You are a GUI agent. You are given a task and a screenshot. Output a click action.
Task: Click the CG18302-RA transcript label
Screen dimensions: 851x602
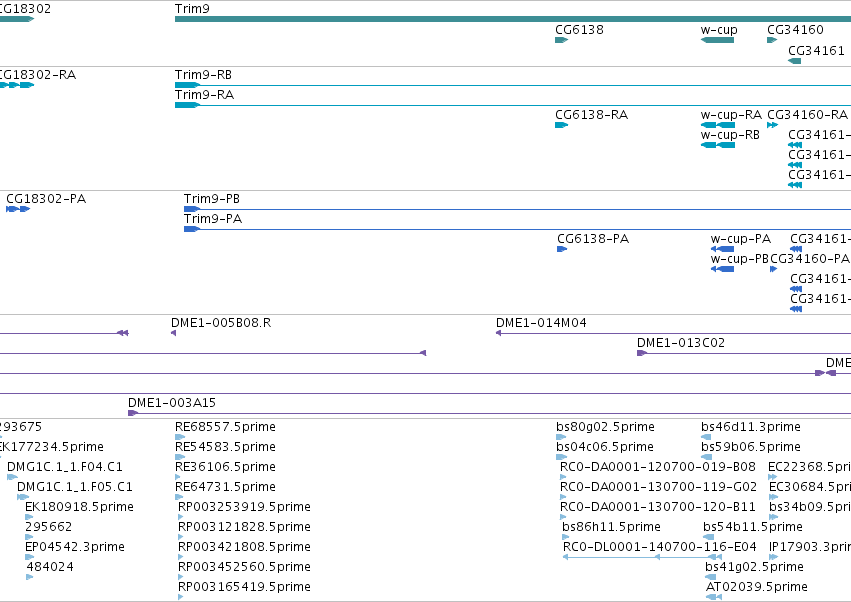coord(38,75)
